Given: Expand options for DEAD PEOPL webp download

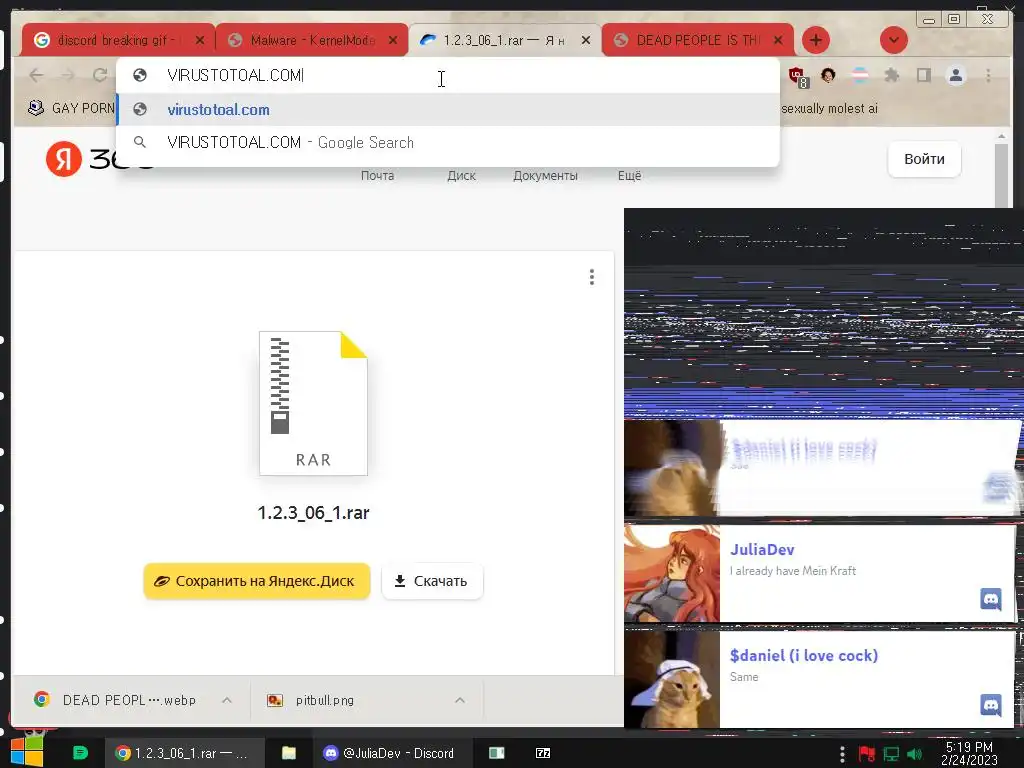Looking at the screenshot, I should 227,700.
